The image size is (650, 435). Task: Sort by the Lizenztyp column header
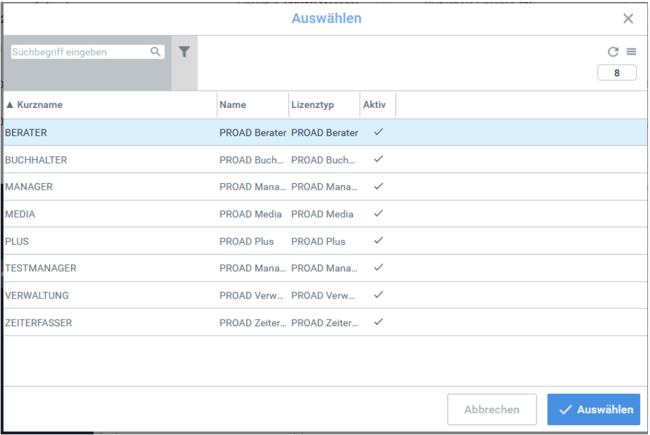(312, 105)
